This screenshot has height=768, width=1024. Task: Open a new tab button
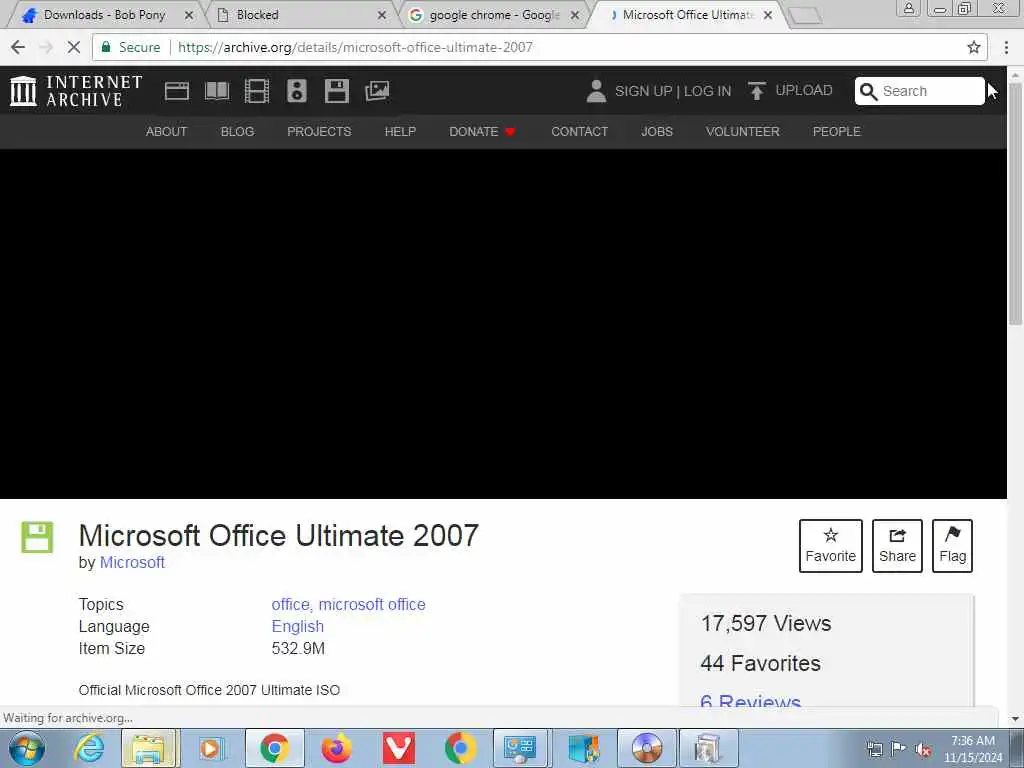tap(805, 16)
